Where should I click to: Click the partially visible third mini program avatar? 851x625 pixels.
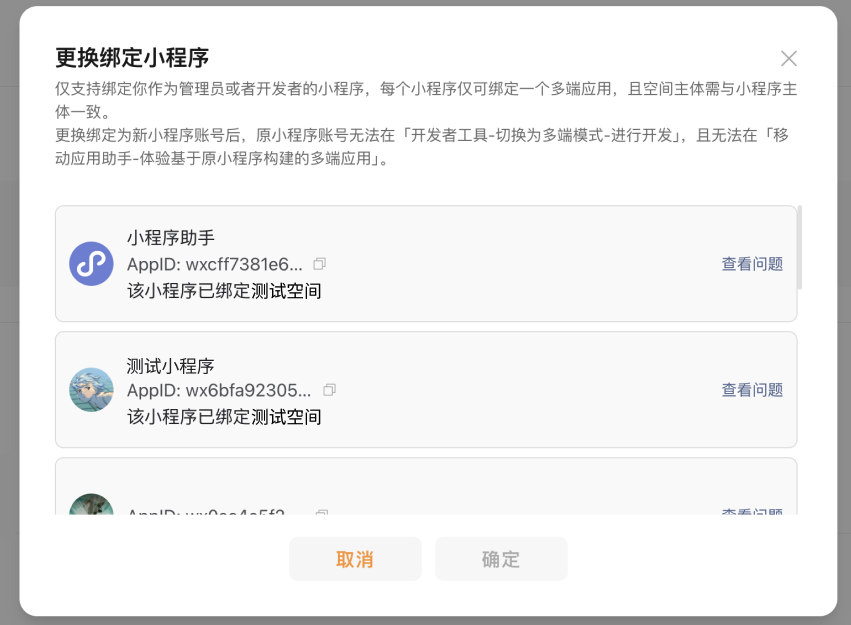91,506
